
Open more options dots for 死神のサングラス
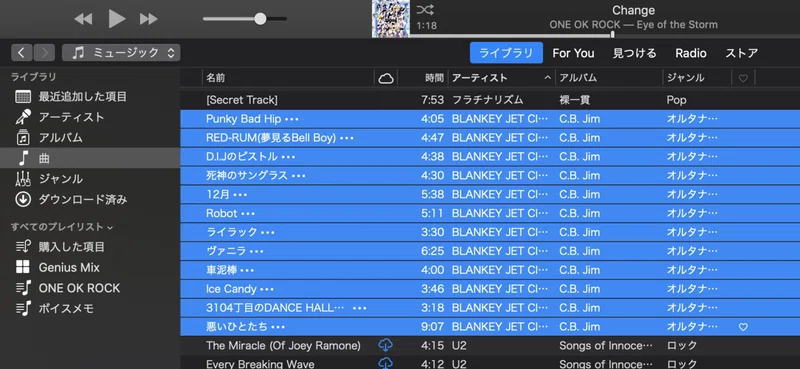pos(298,176)
